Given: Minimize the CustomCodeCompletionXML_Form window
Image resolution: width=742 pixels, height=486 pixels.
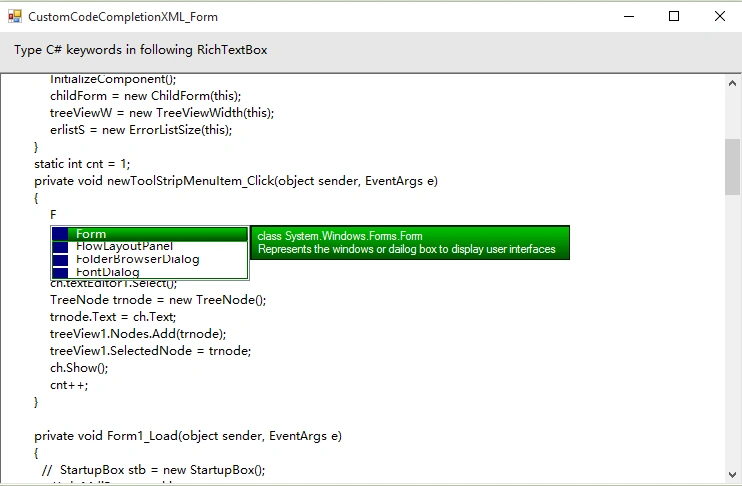Looking at the screenshot, I should click(x=629, y=17).
